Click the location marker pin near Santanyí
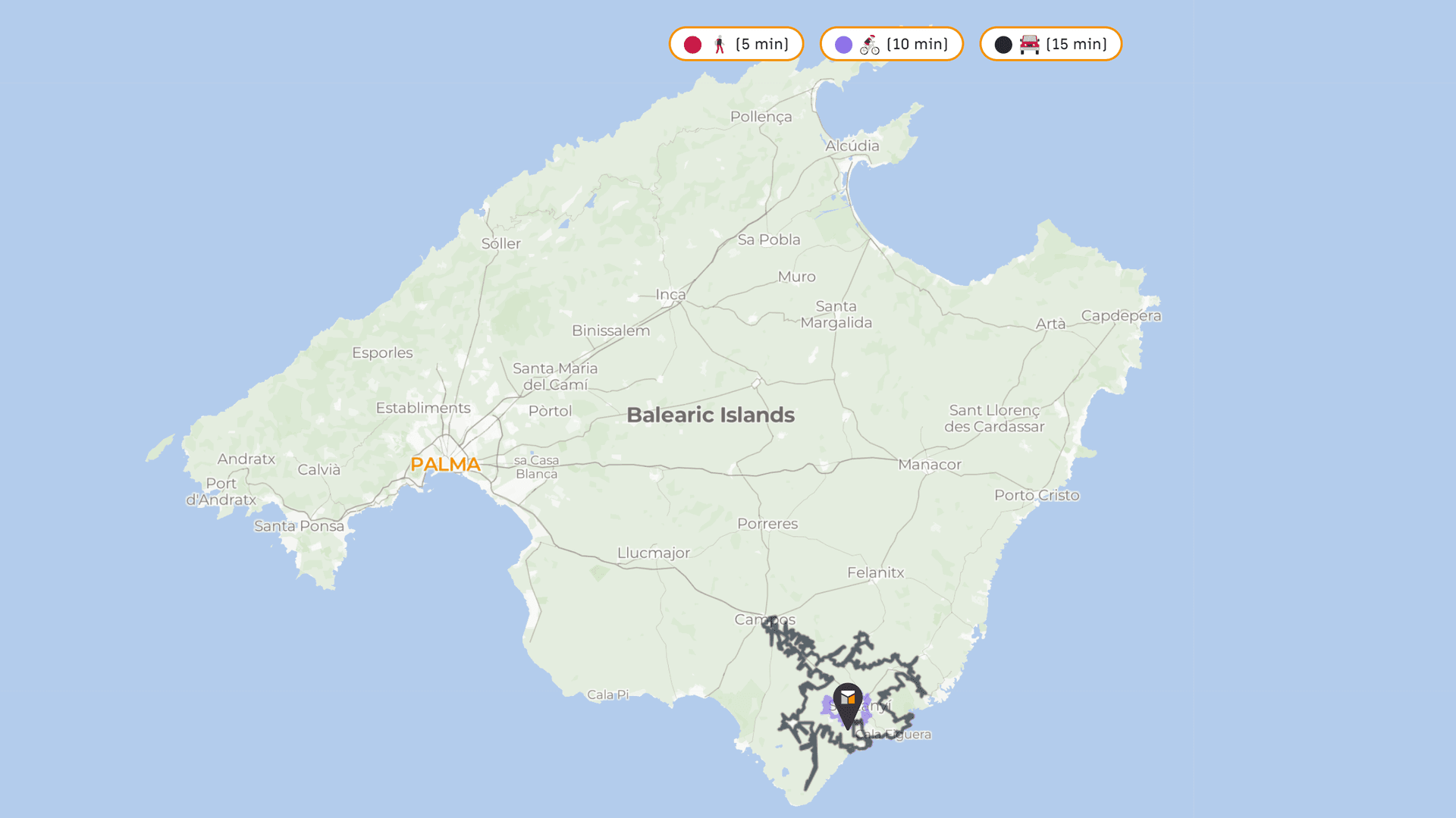This screenshot has height=818, width=1456. [x=848, y=705]
